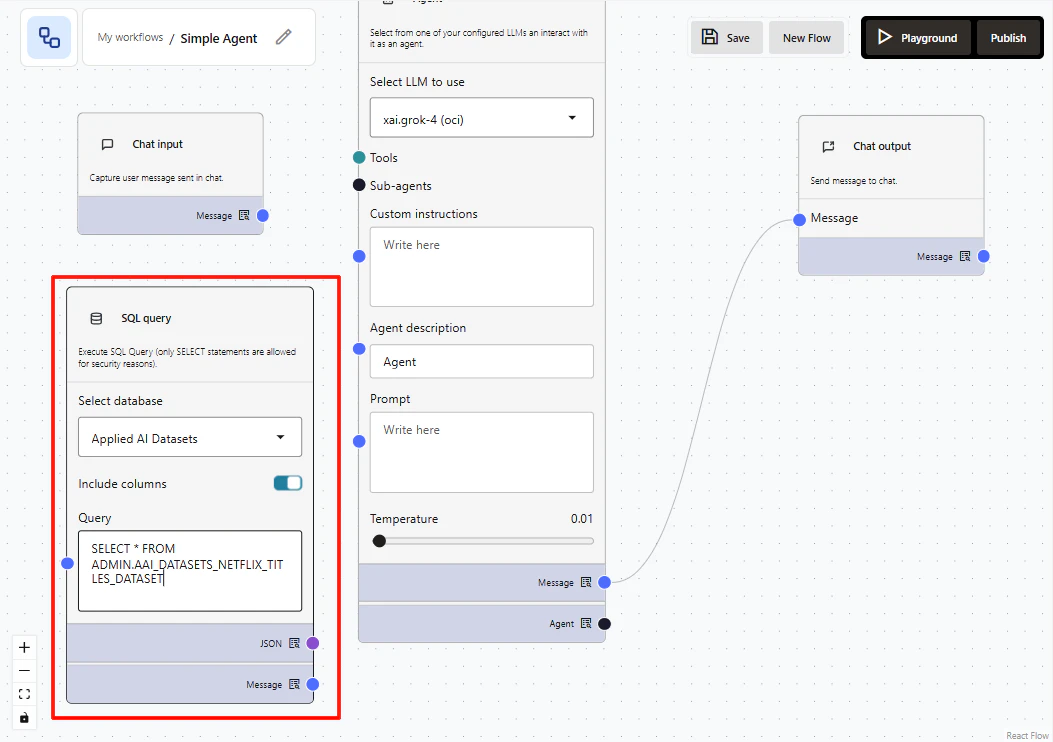Screen dimensions: 1053x742
Task: Inspect SQL query Message output icon
Action: 294,684
